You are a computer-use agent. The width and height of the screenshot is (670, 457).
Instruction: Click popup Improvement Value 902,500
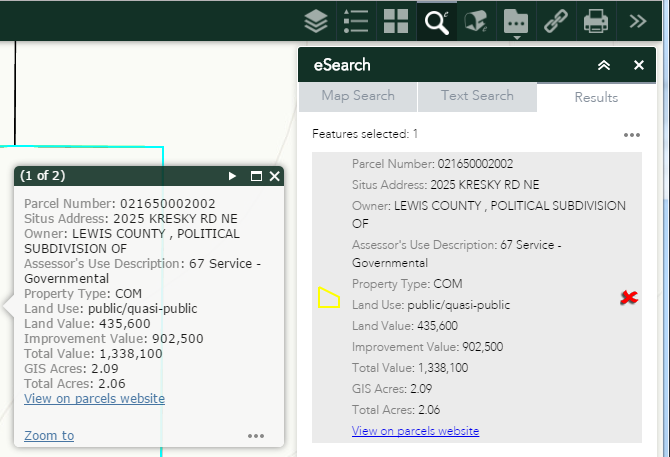[x=114, y=339]
